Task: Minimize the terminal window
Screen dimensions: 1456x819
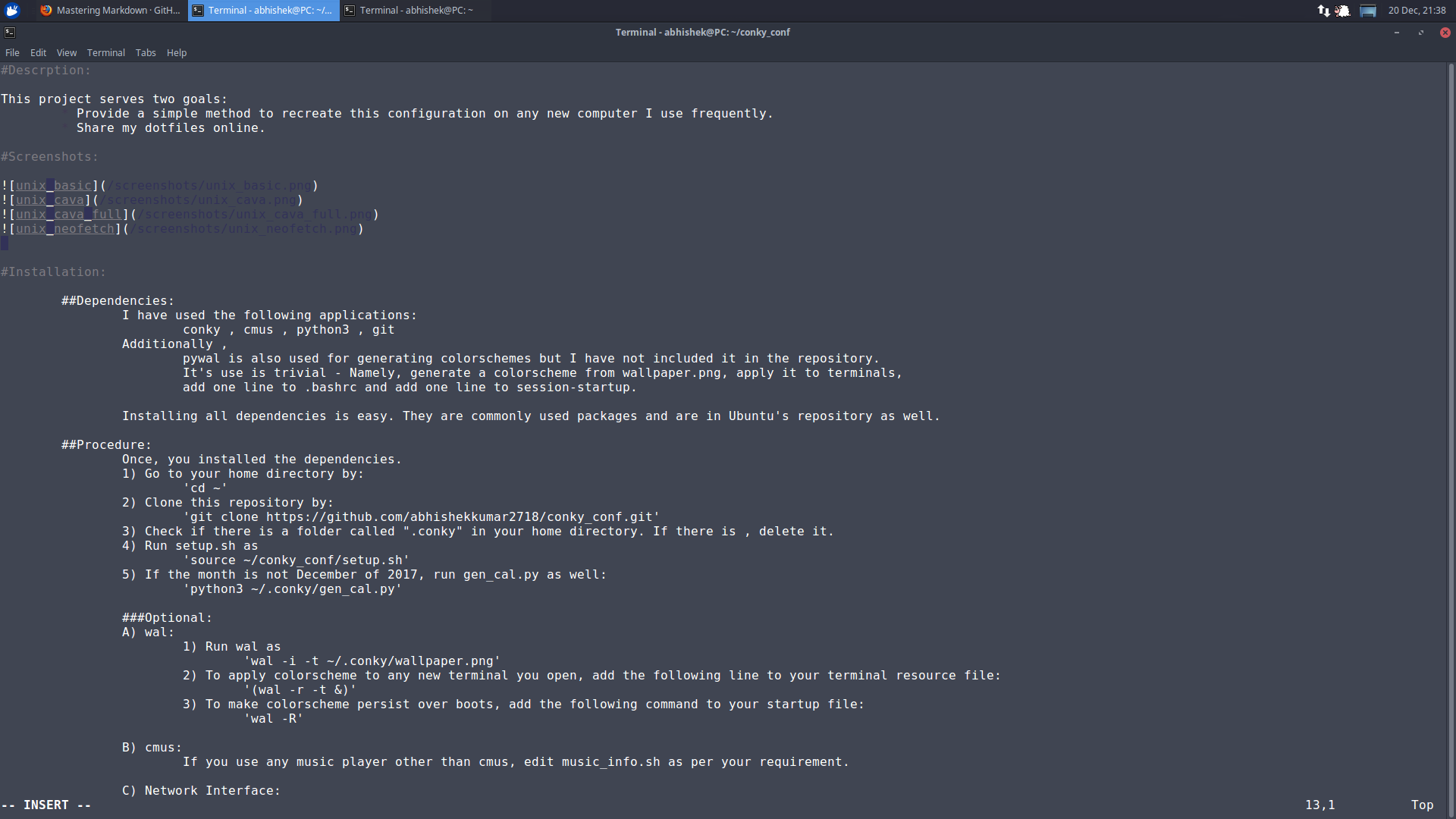Action: click(x=1397, y=33)
